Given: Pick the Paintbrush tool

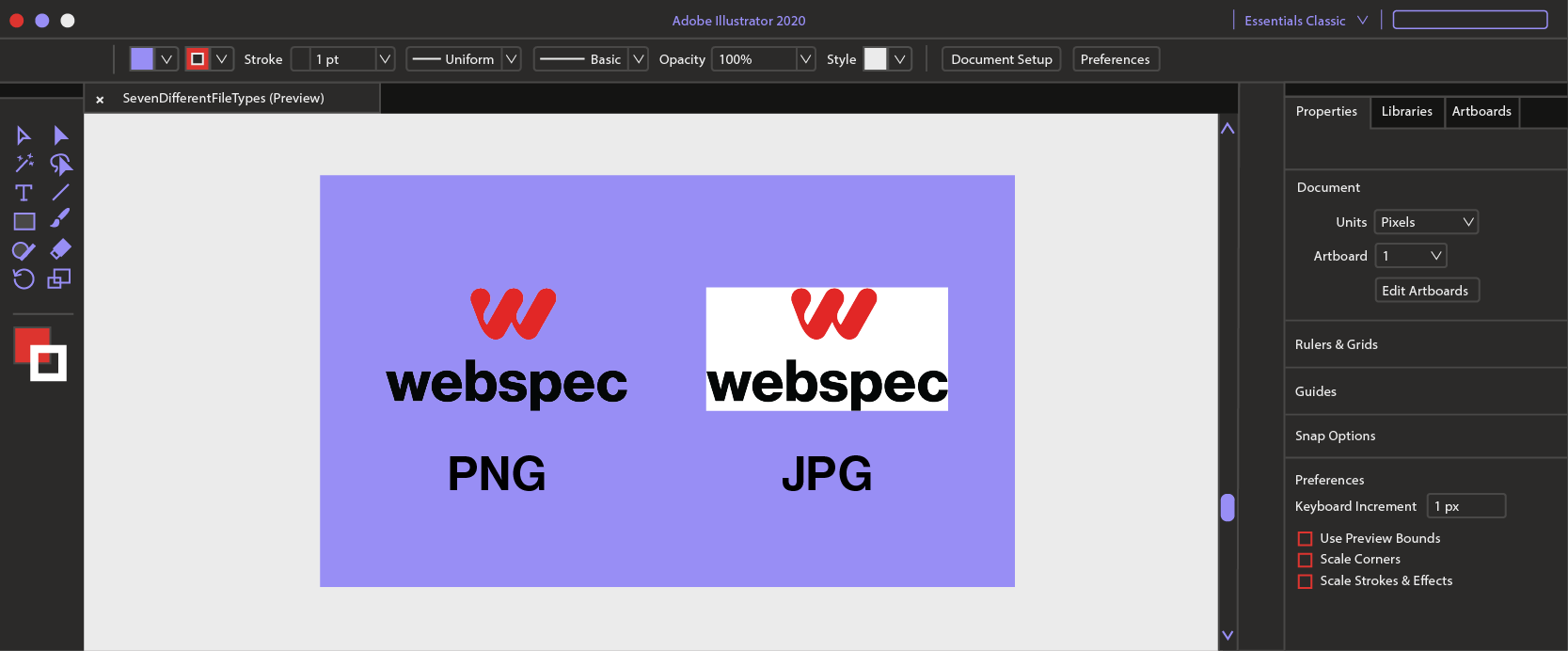Looking at the screenshot, I should pos(60,218).
